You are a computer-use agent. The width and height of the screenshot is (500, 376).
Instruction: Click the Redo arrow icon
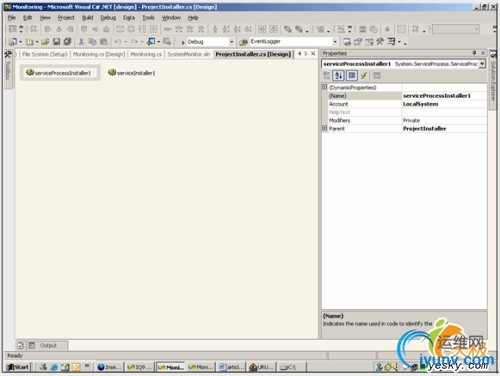[x=134, y=42]
